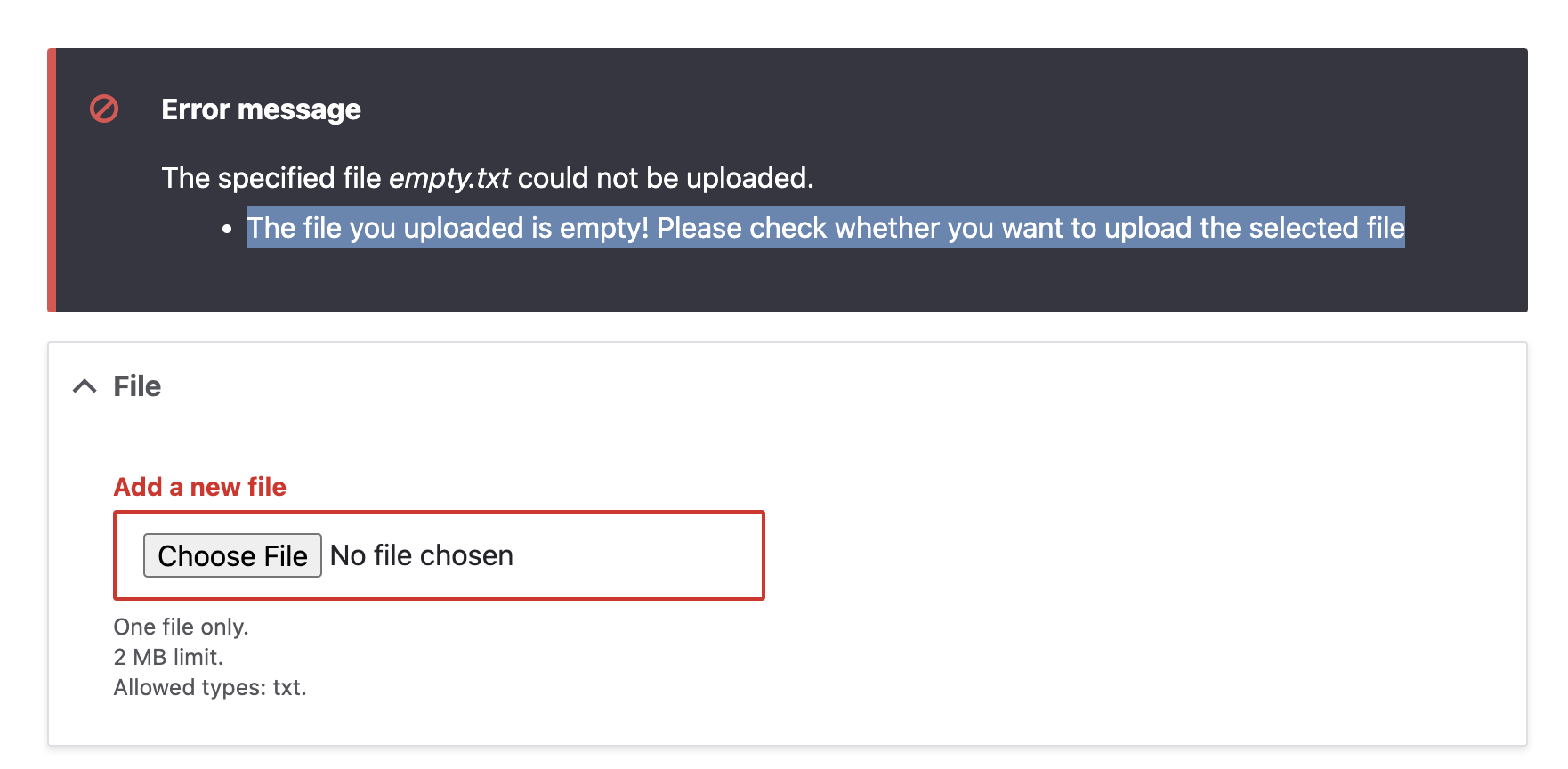This screenshot has width=1568, height=769.
Task: Click the words could not be uploaded
Action: [x=666, y=179]
